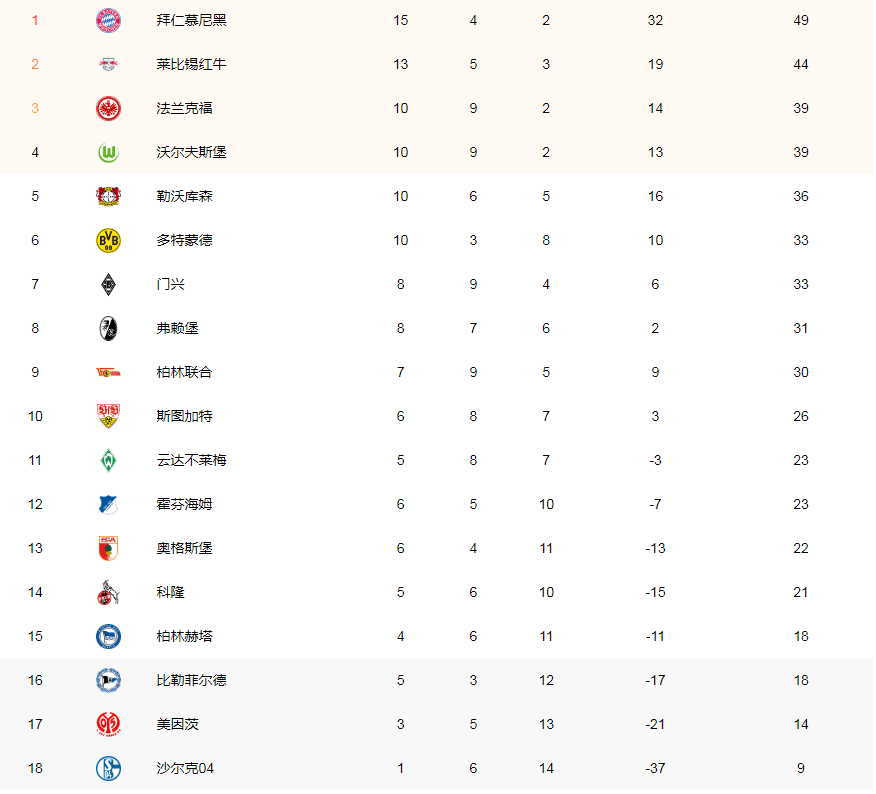The image size is (876, 794).
Task: Click Schalke's -37 goal difference cell
Action: (x=655, y=768)
